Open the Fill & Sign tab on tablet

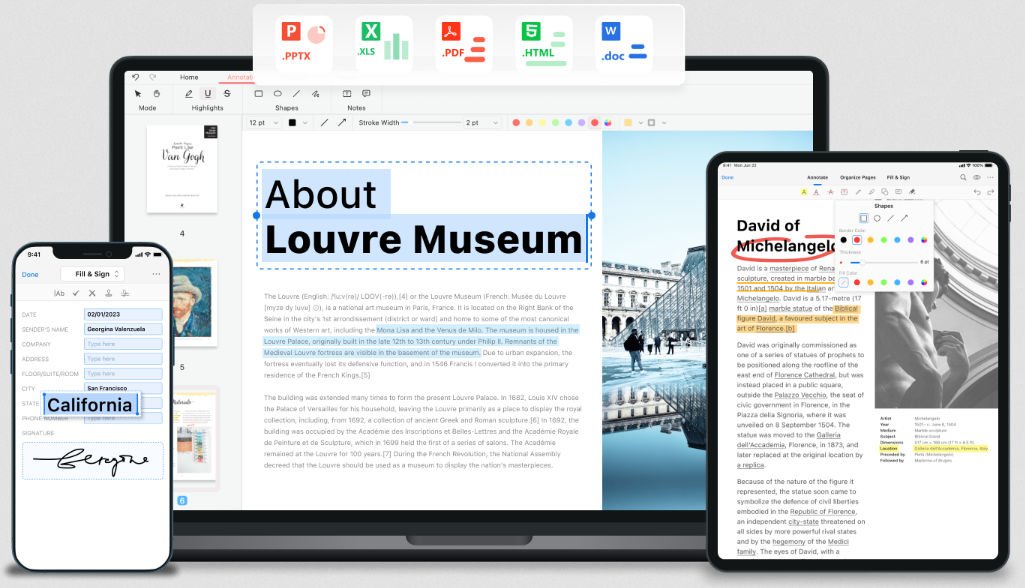[x=898, y=177]
